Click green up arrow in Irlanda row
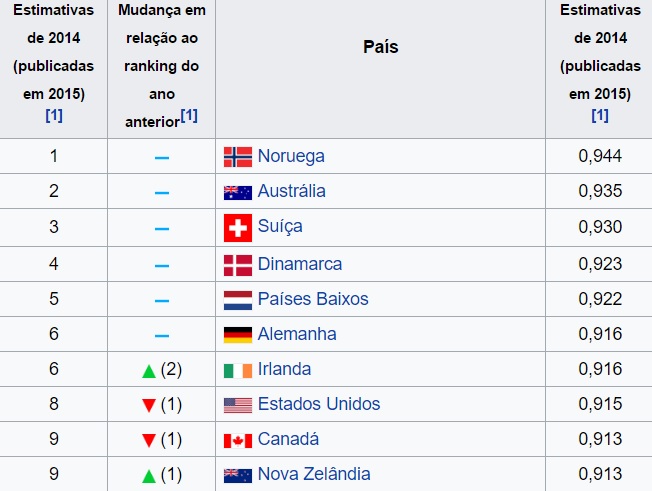Image resolution: width=652 pixels, height=491 pixels. click(x=148, y=371)
